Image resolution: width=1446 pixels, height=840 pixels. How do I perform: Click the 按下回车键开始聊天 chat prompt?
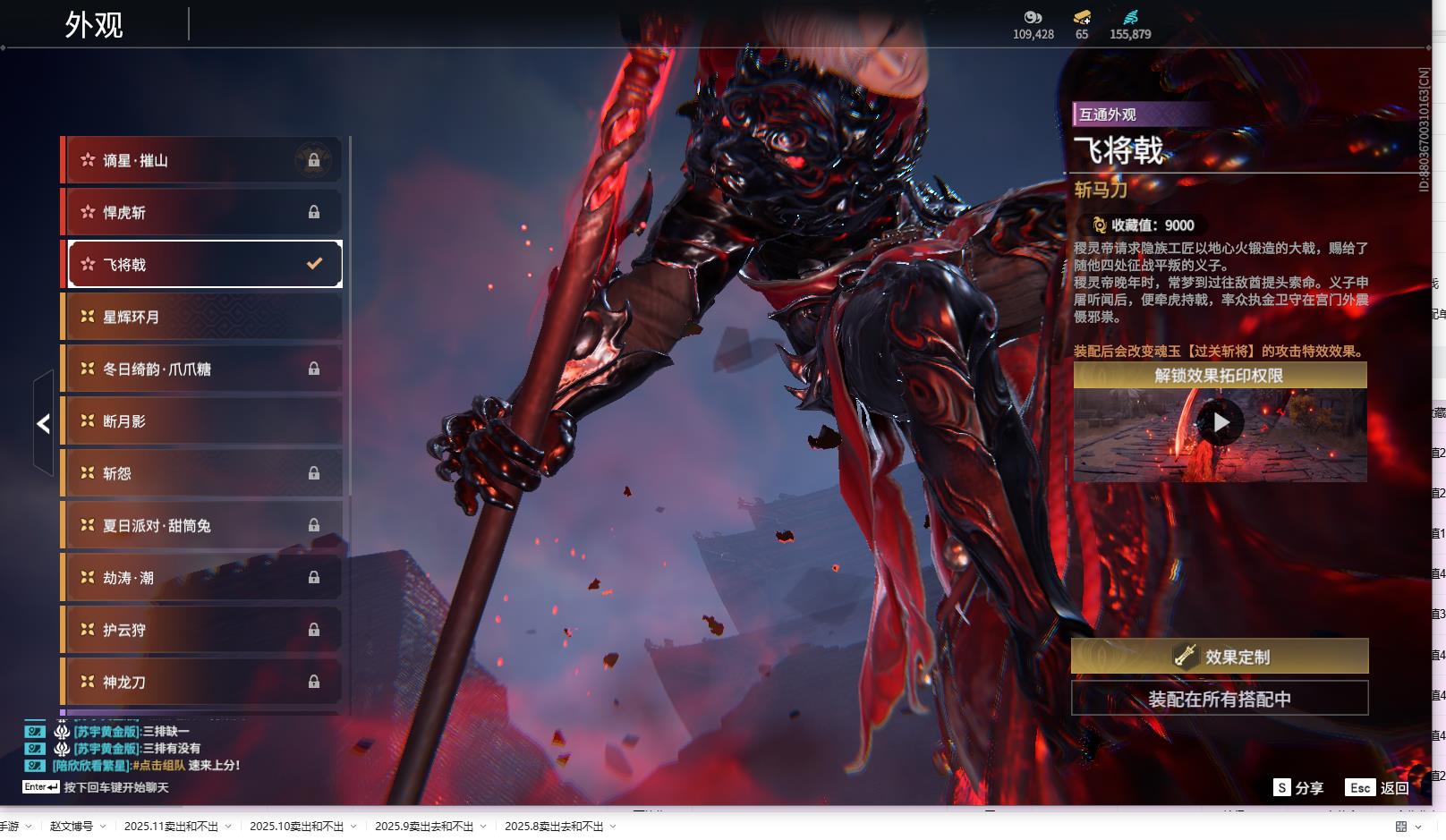(x=116, y=788)
